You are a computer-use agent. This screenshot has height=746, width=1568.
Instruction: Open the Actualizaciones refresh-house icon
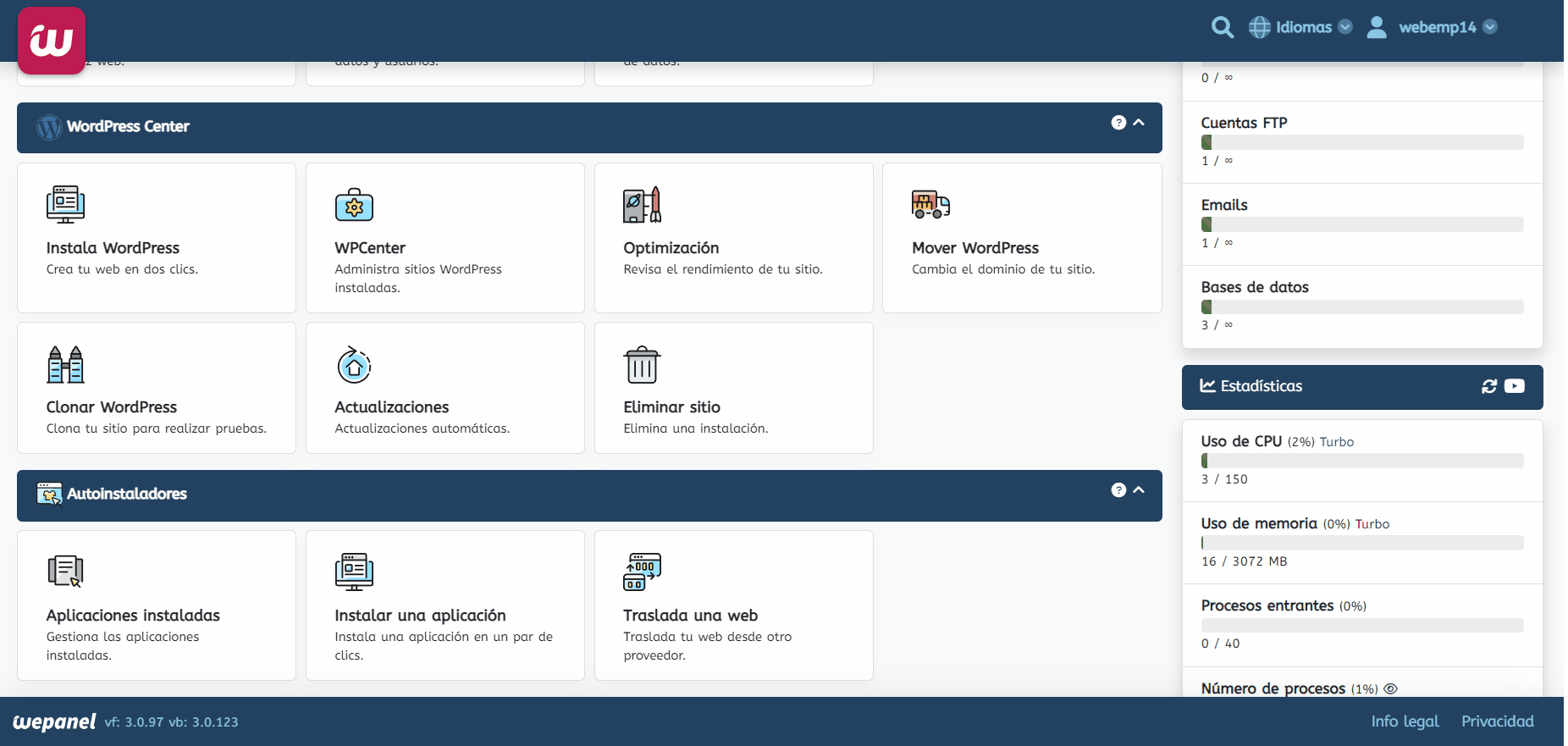[x=354, y=364]
